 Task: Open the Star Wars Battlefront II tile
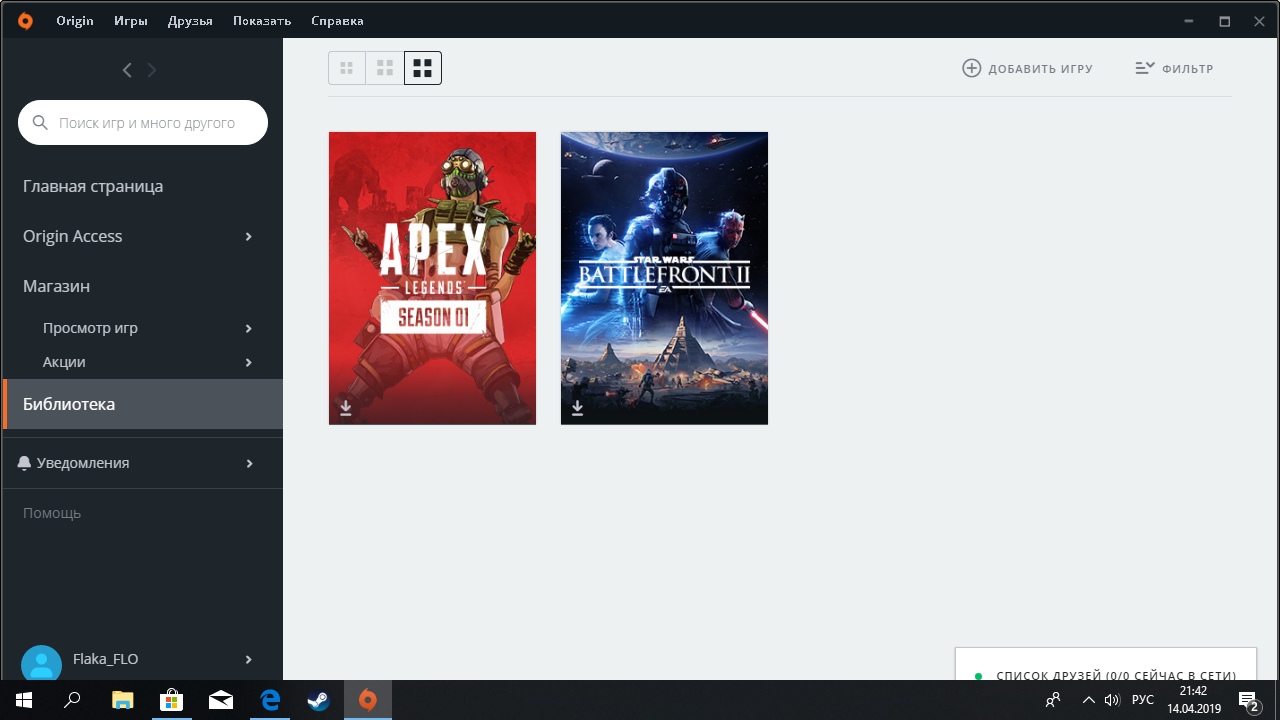[x=664, y=278]
